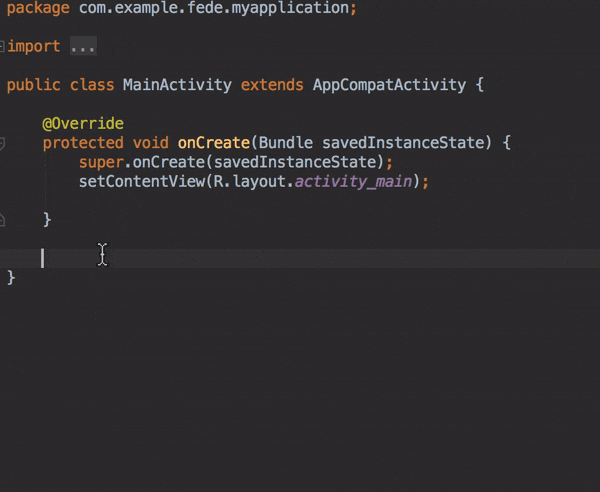Viewport: 600px width, 492px height.
Task: Place the caret on the MainActivity class name
Action: pyautogui.click(x=177, y=85)
